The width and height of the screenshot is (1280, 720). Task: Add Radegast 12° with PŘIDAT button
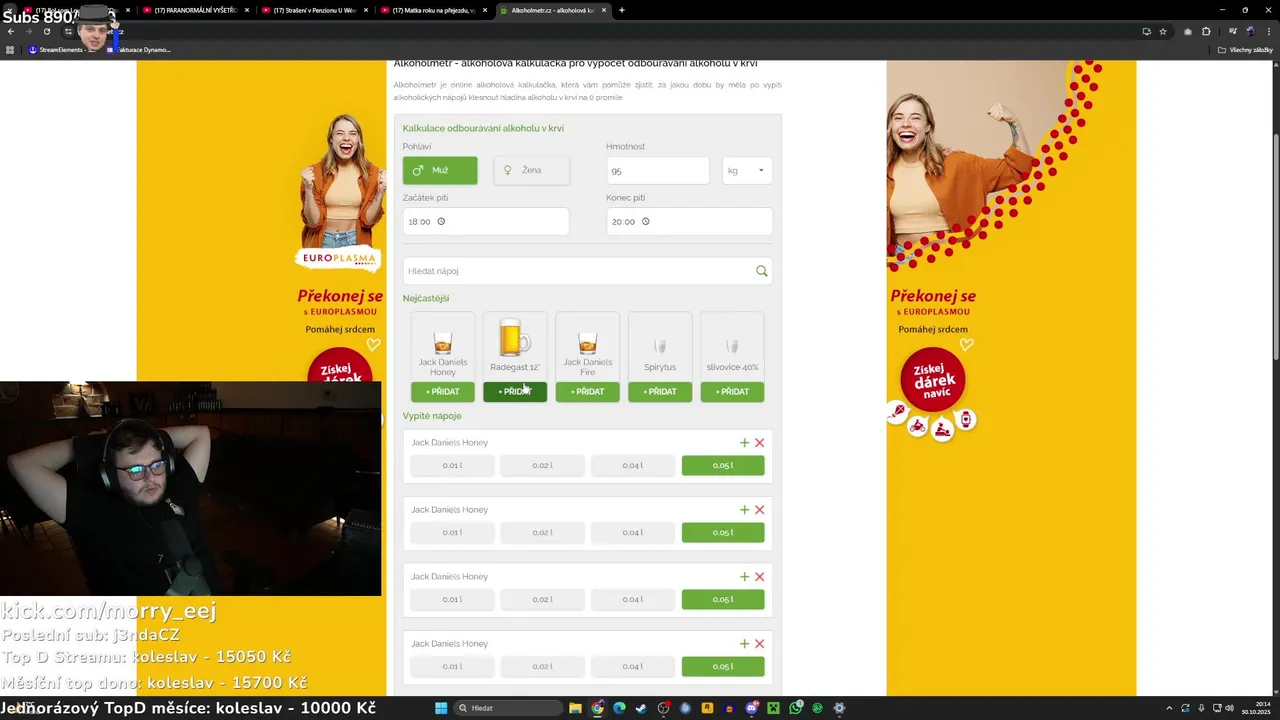tap(515, 392)
